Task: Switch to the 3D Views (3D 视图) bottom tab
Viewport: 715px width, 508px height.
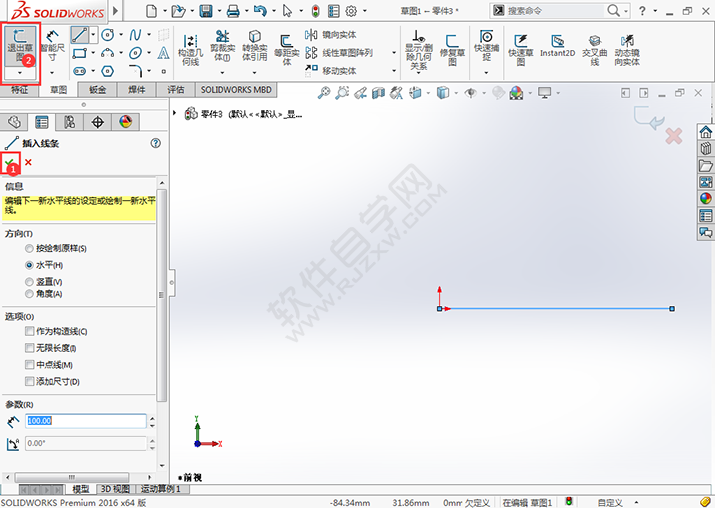Action: pos(115,489)
